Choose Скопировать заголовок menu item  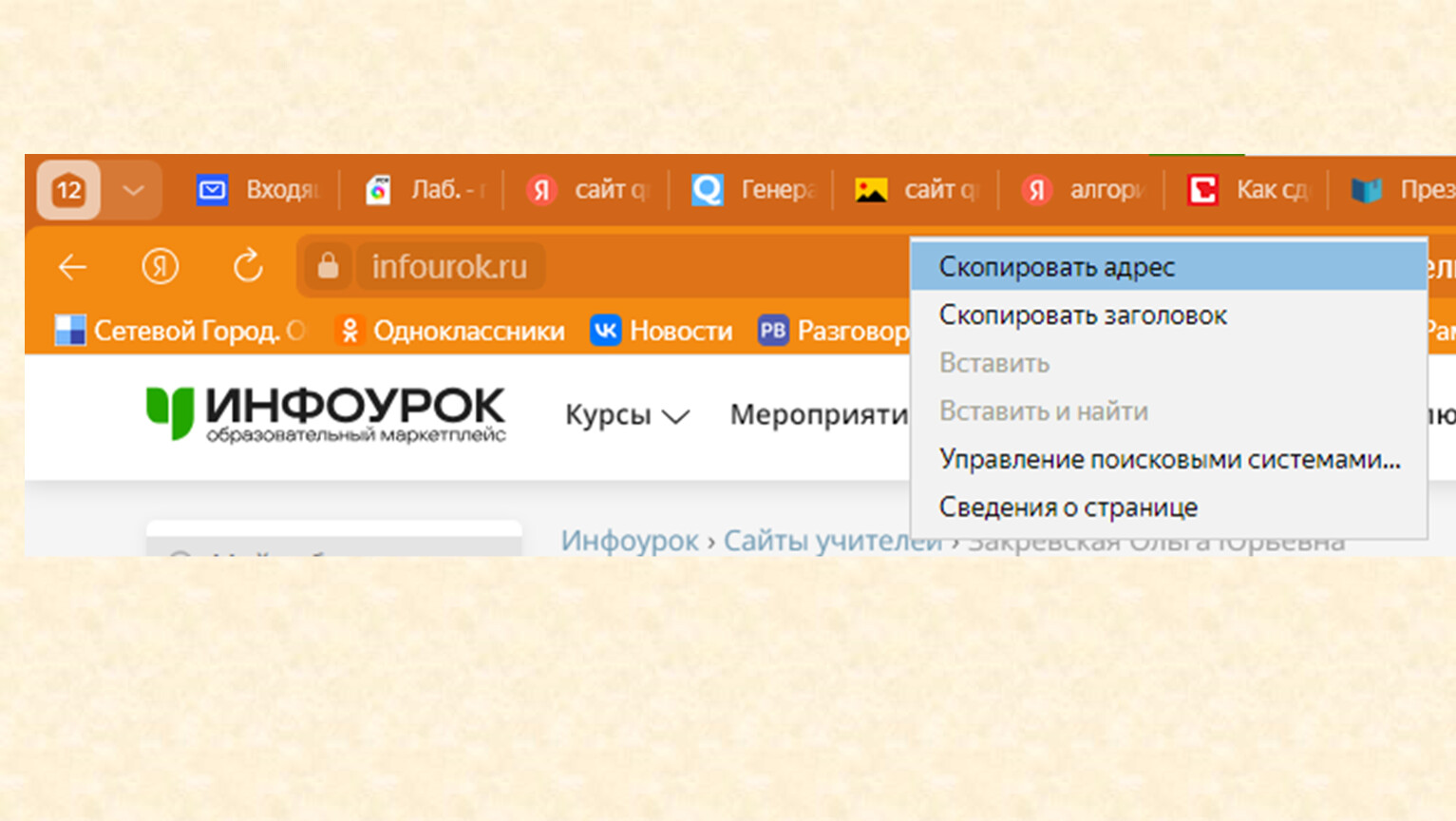coord(1083,315)
